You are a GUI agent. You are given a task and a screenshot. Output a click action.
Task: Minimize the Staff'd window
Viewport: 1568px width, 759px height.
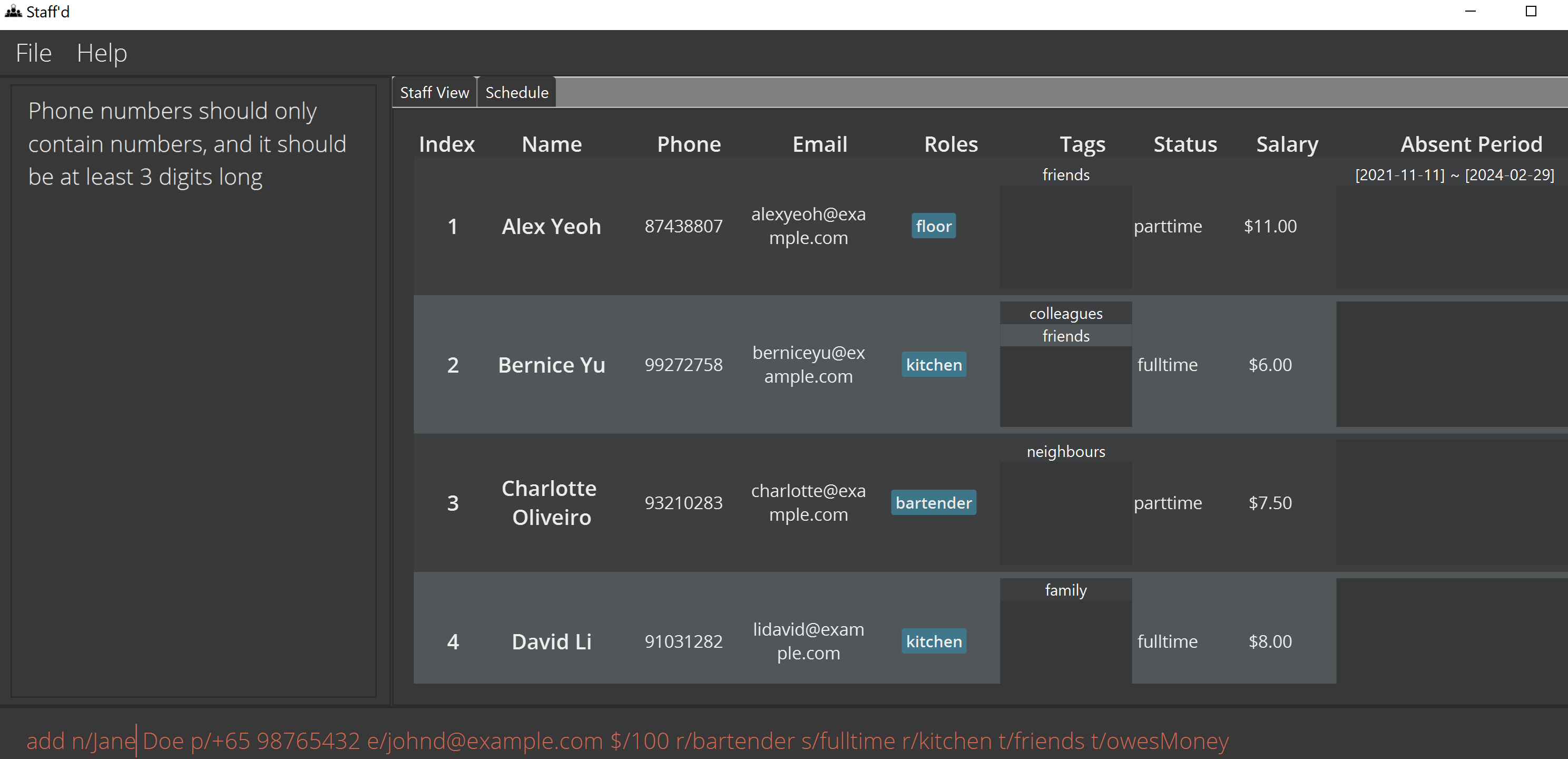[1470, 12]
